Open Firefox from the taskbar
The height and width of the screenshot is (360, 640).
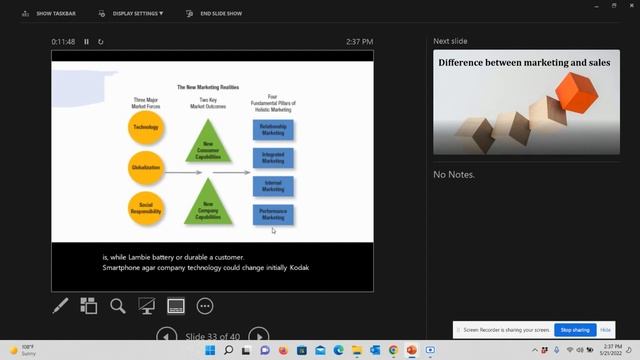283,350
